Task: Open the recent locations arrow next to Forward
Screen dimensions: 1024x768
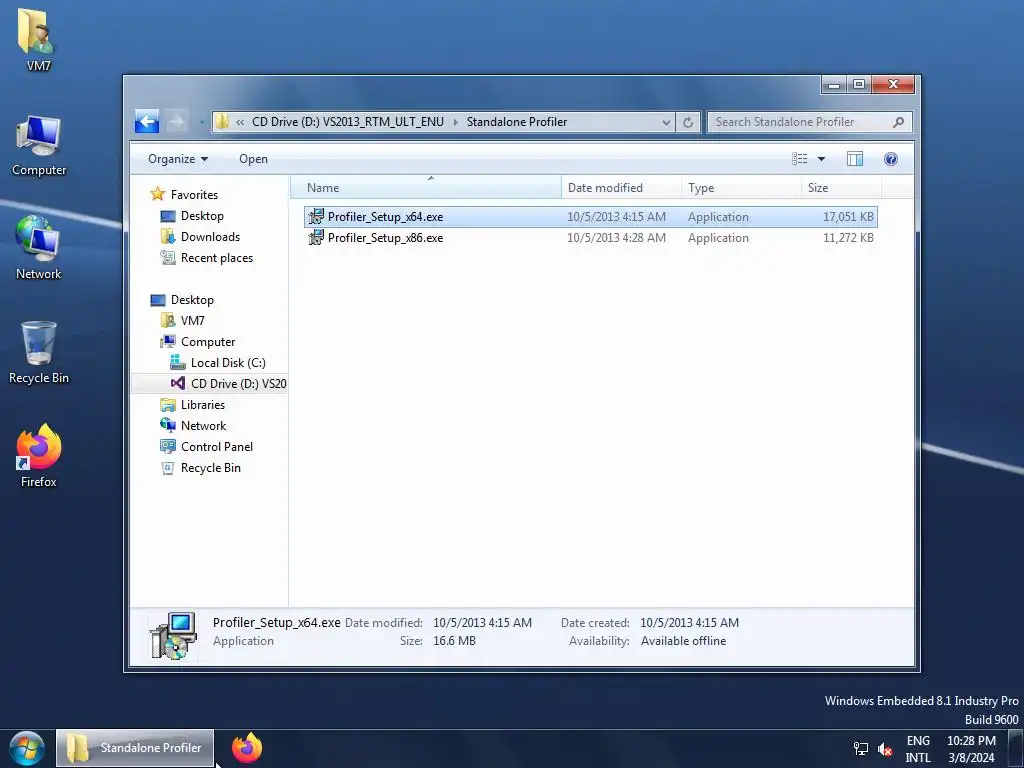Action: [201, 122]
